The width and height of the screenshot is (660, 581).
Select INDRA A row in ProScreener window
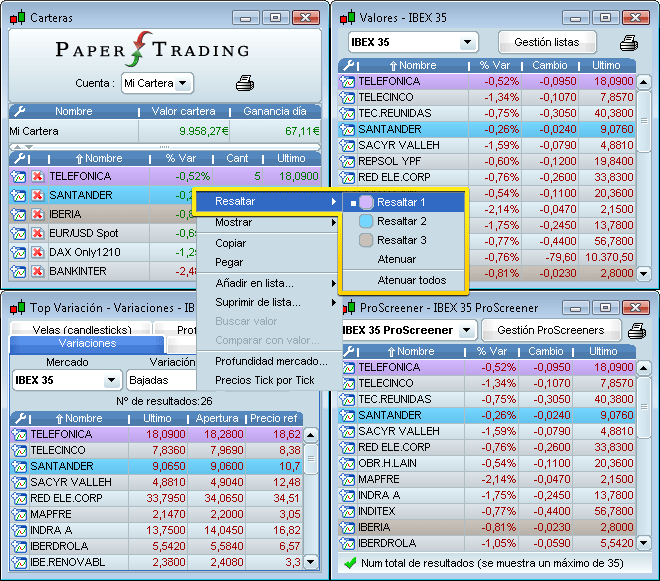point(487,496)
